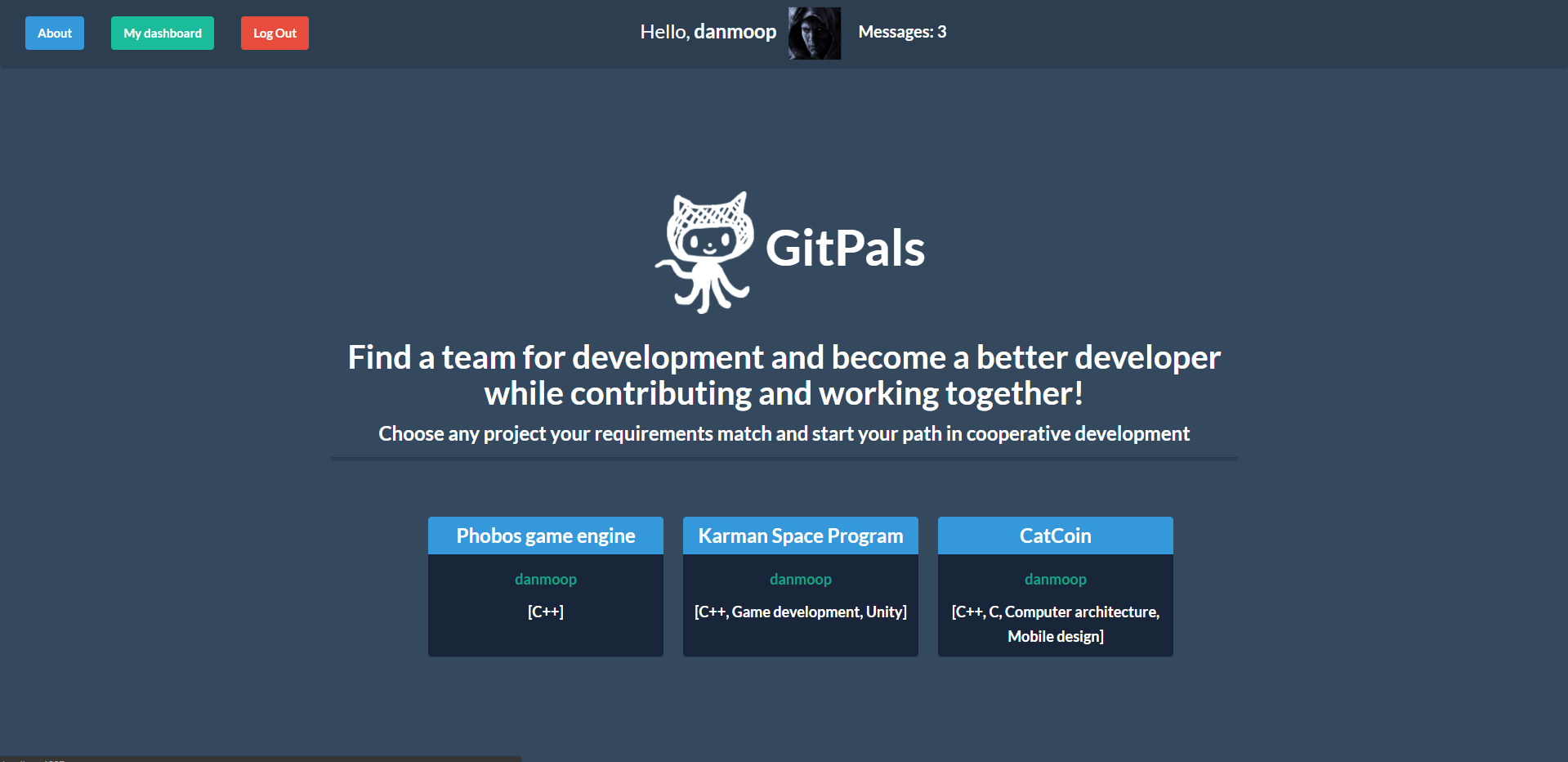The width and height of the screenshot is (1568, 762).
Task: Visit danmoop author link under Karman Space Program
Action: click(801, 579)
